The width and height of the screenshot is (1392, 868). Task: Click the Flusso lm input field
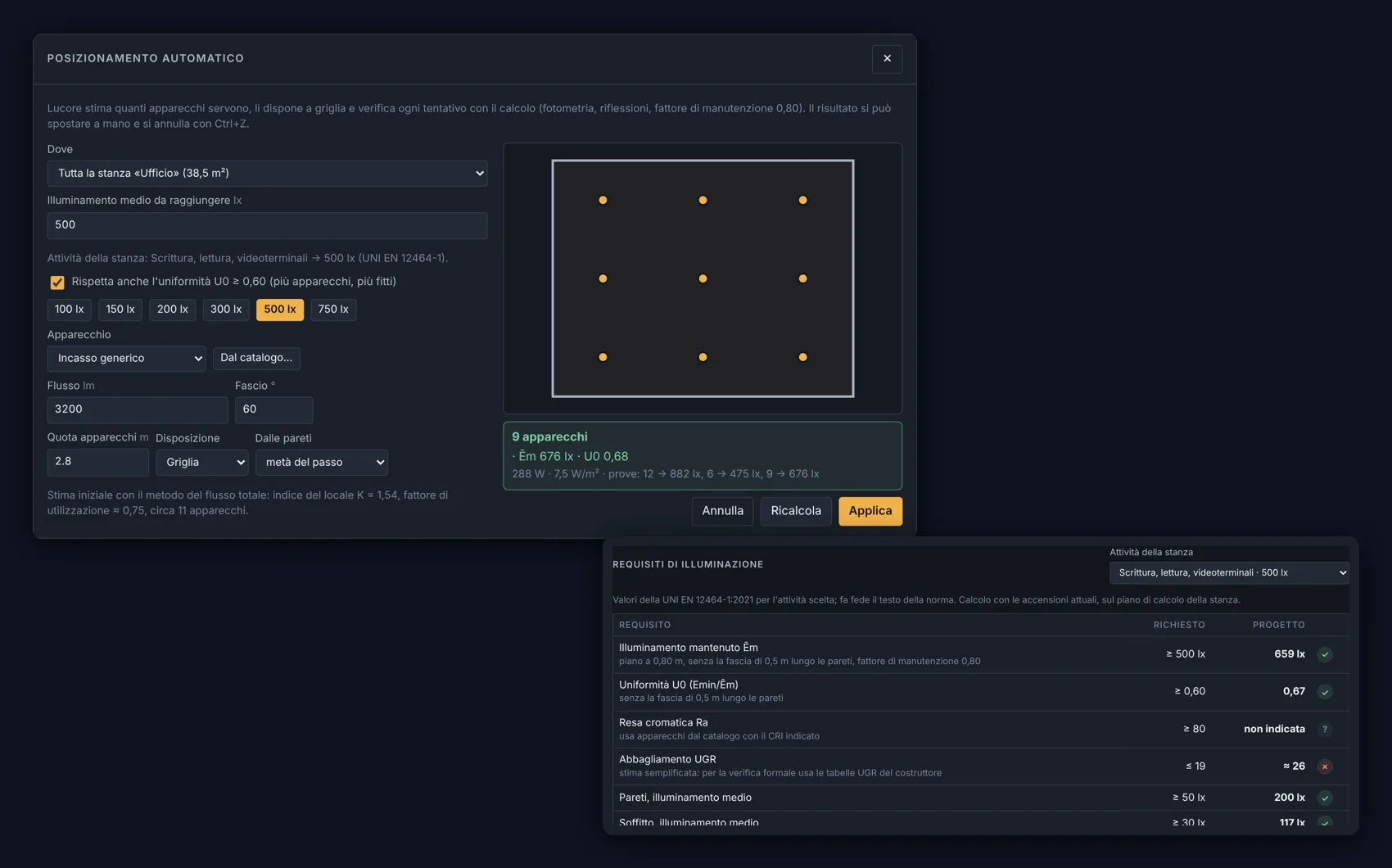point(138,409)
